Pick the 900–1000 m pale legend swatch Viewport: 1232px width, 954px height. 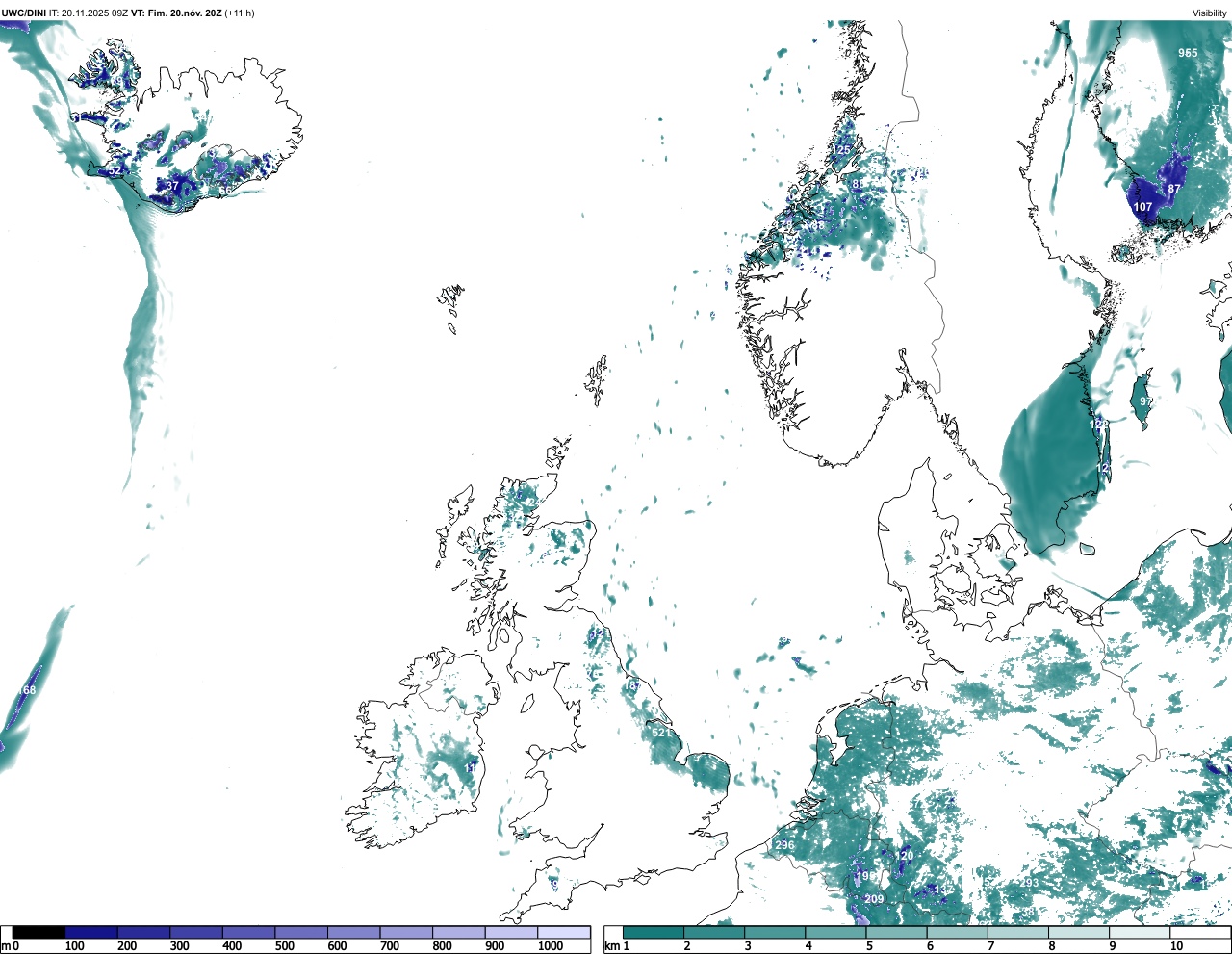511,933
